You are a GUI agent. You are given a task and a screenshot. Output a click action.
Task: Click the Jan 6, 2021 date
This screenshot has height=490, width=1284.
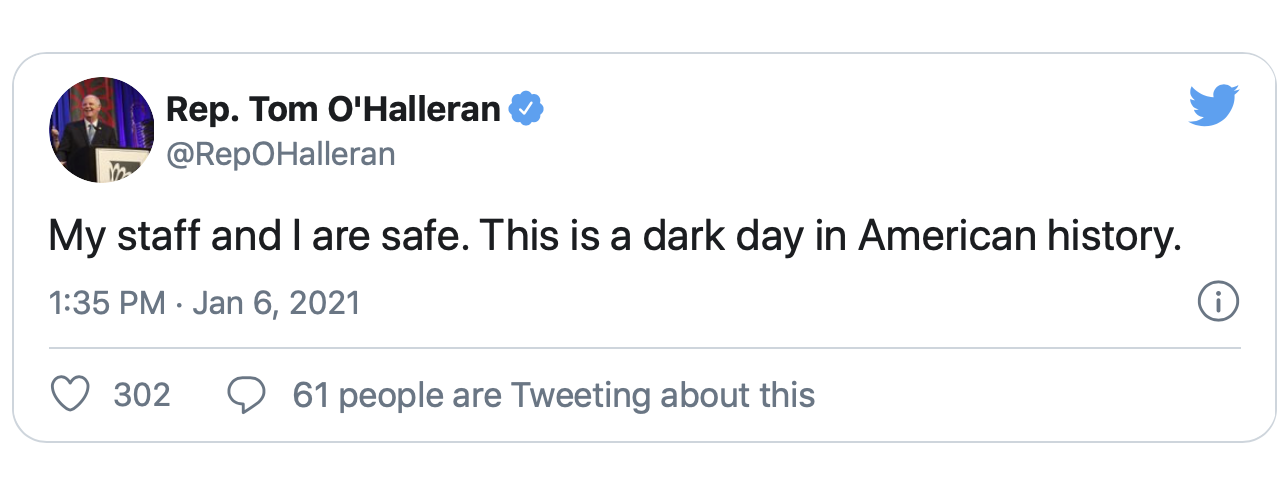pyautogui.click(x=272, y=303)
